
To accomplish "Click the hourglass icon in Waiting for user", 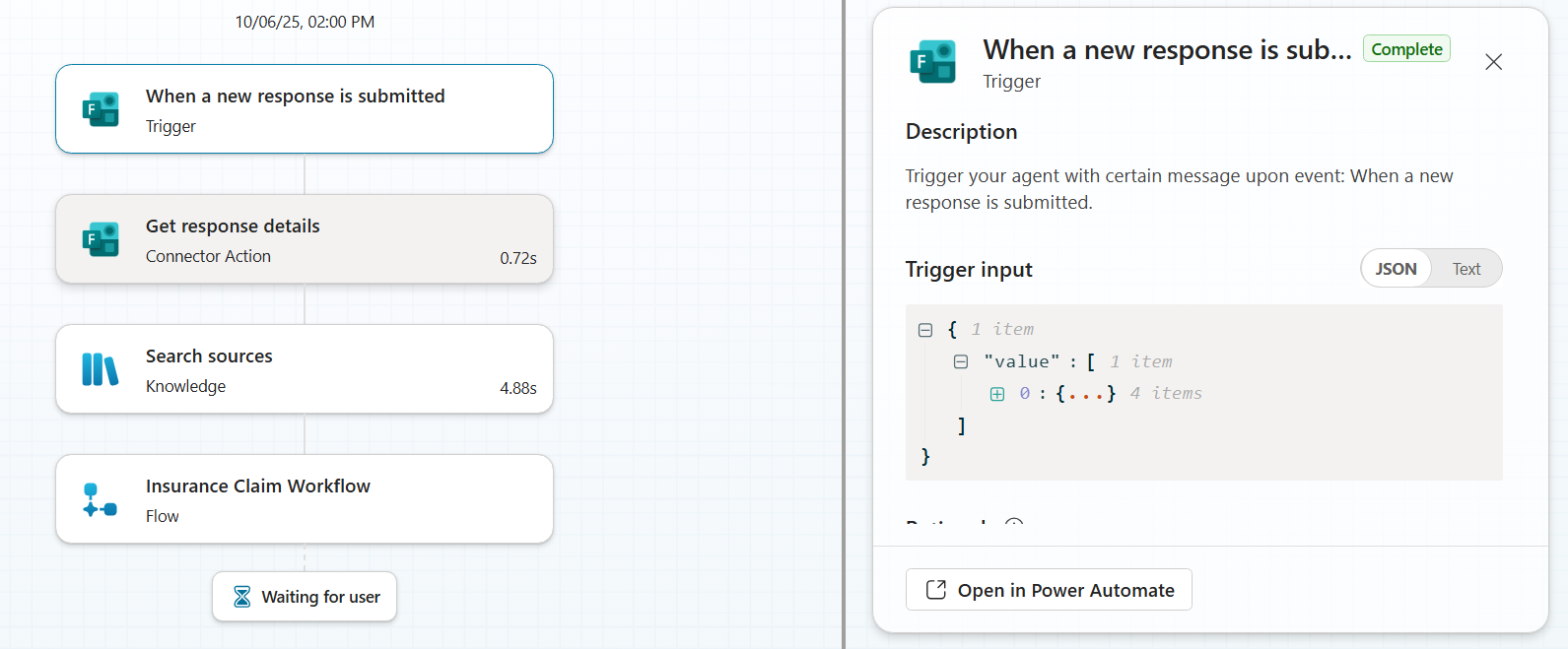I will point(242,597).
